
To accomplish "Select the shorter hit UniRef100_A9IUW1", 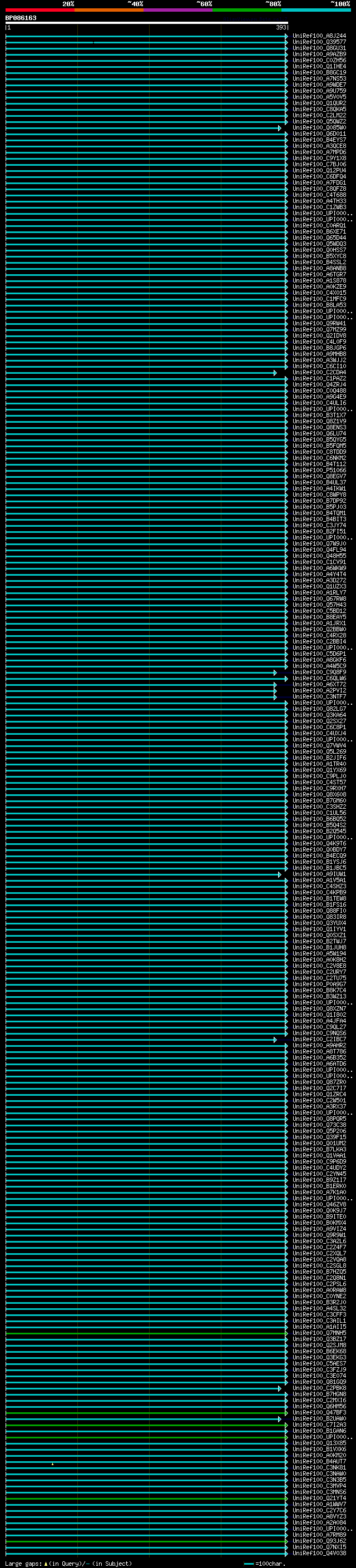I will click(x=319, y=875).
